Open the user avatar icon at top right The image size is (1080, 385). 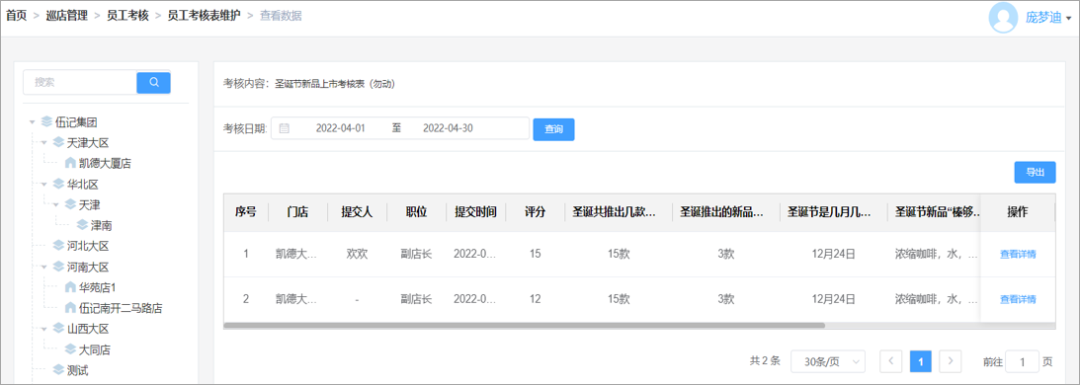(1003, 18)
